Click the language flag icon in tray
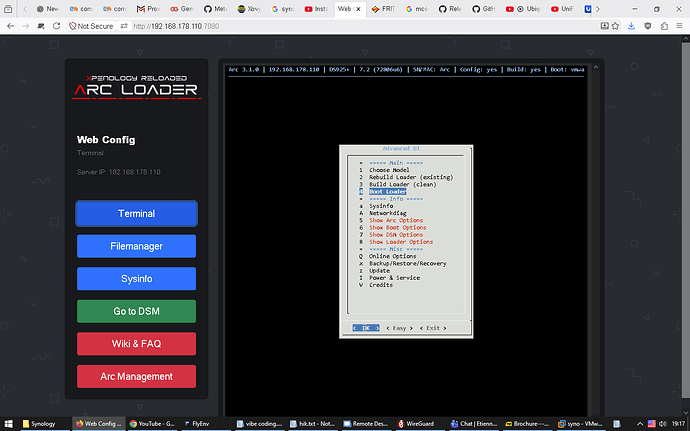The image size is (690, 431). (651, 424)
